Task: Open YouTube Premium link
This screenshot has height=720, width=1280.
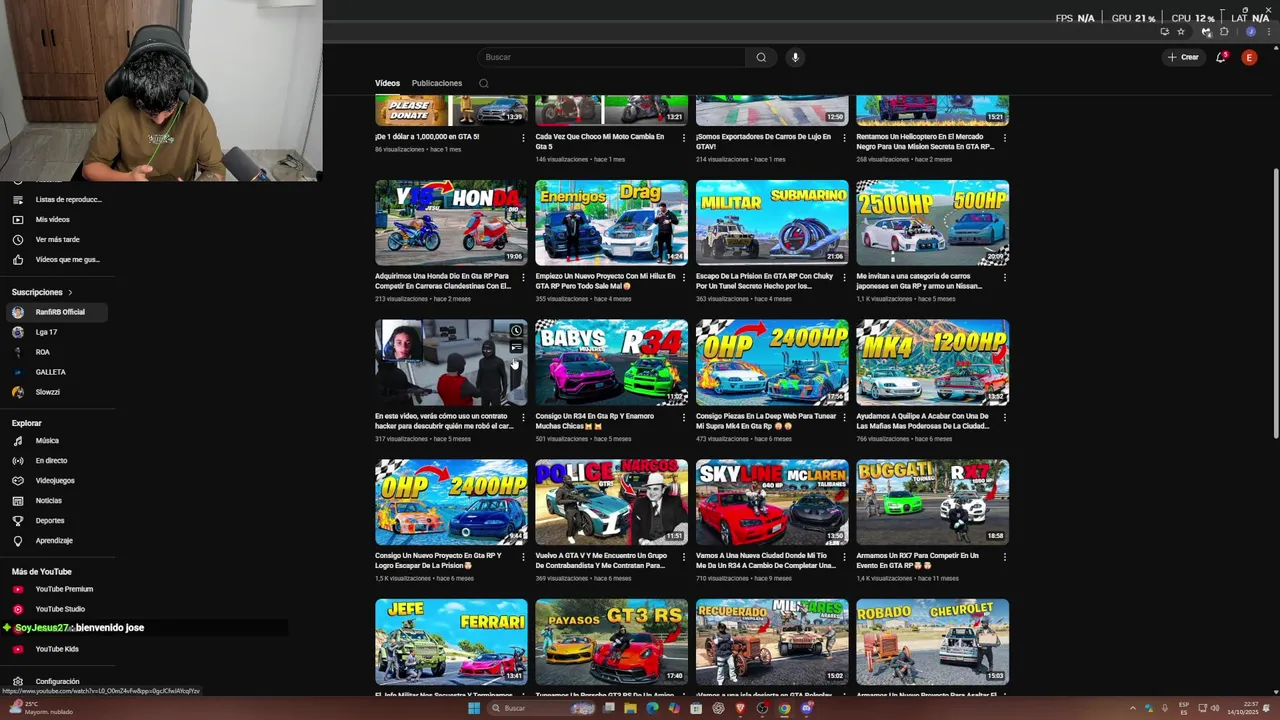Action: click(x=57, y=589)
